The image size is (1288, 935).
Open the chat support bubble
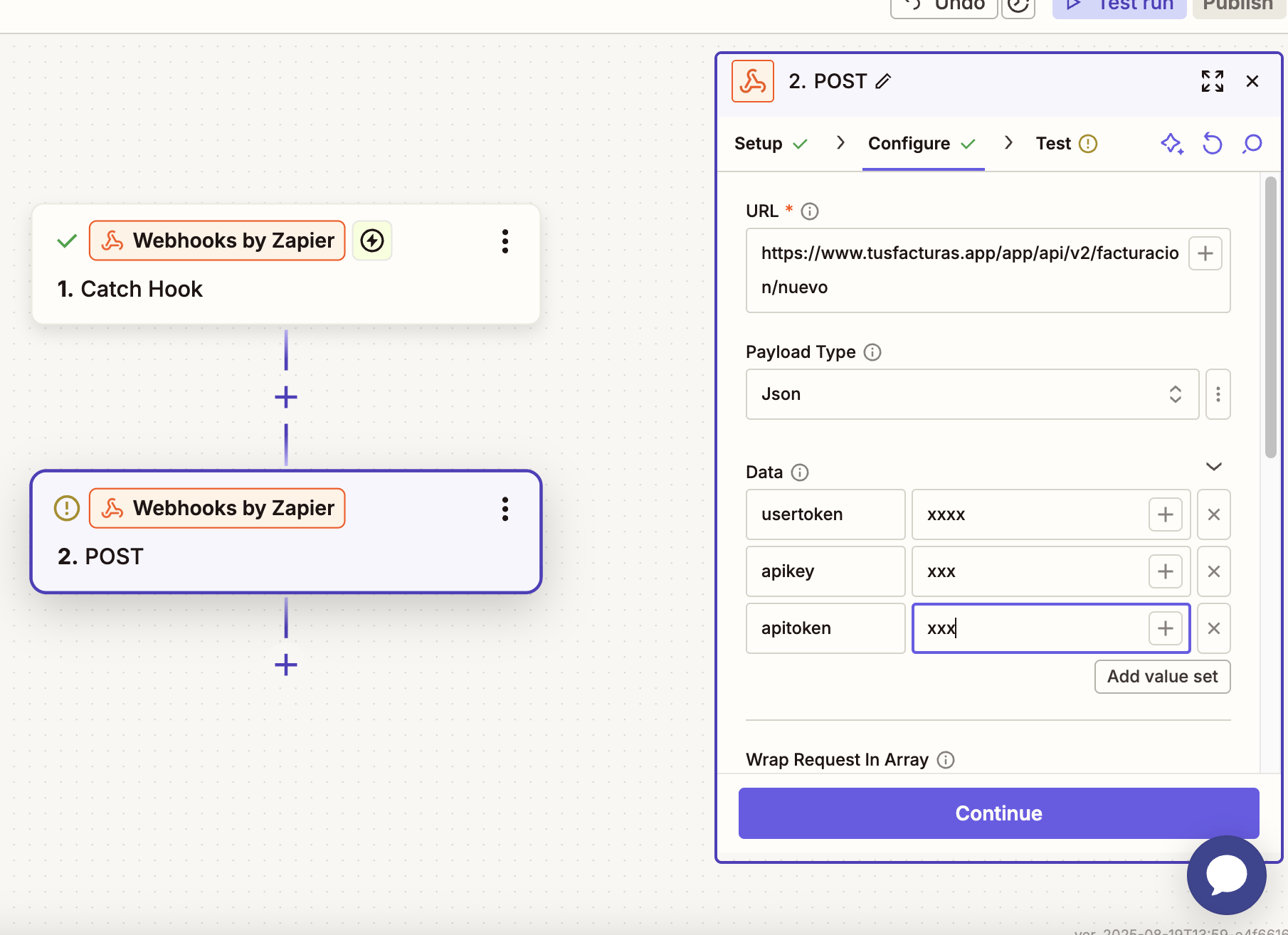1226,875
